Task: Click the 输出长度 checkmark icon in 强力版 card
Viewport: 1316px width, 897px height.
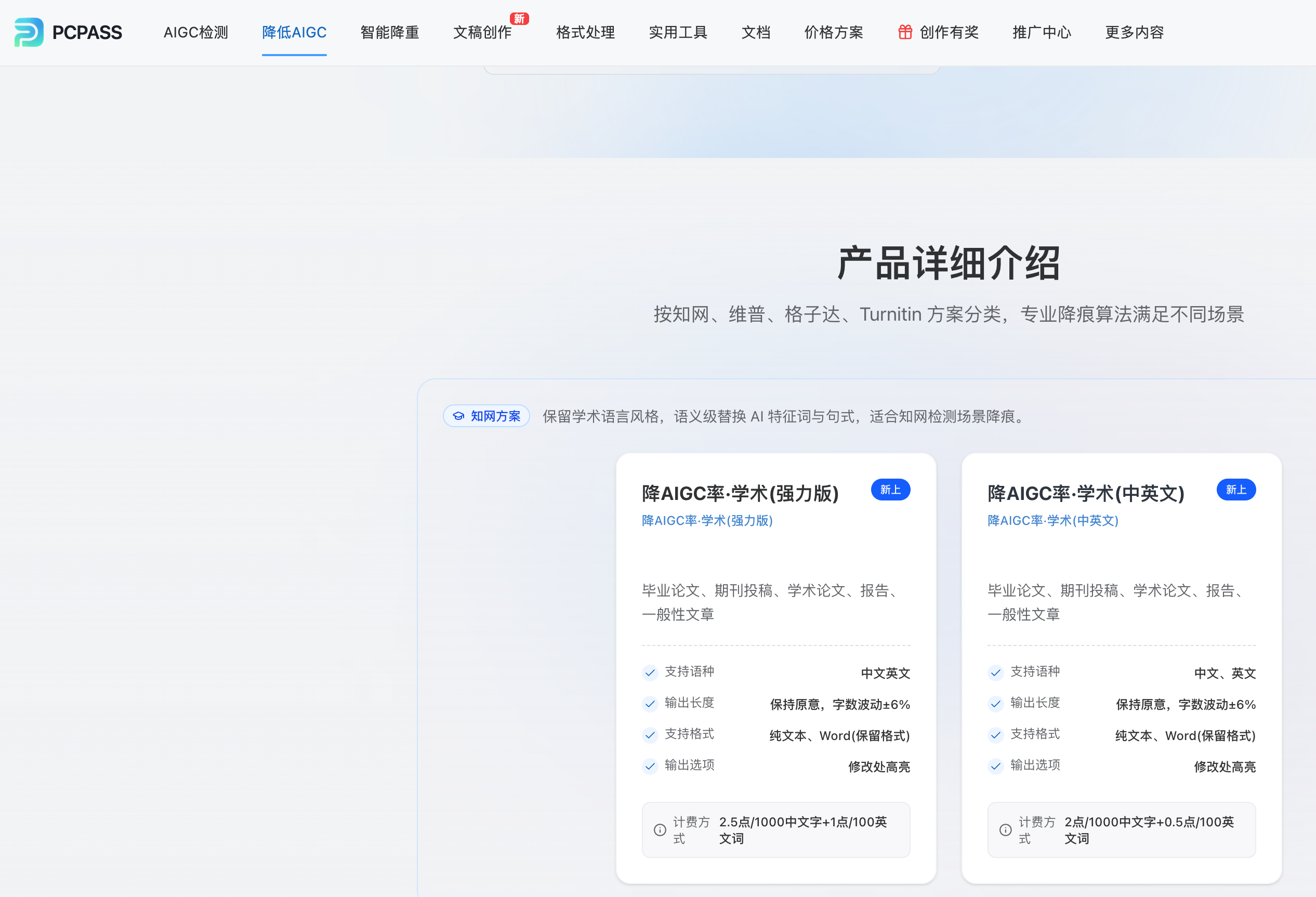Action: pyautogui.click(x=650, y=703)
